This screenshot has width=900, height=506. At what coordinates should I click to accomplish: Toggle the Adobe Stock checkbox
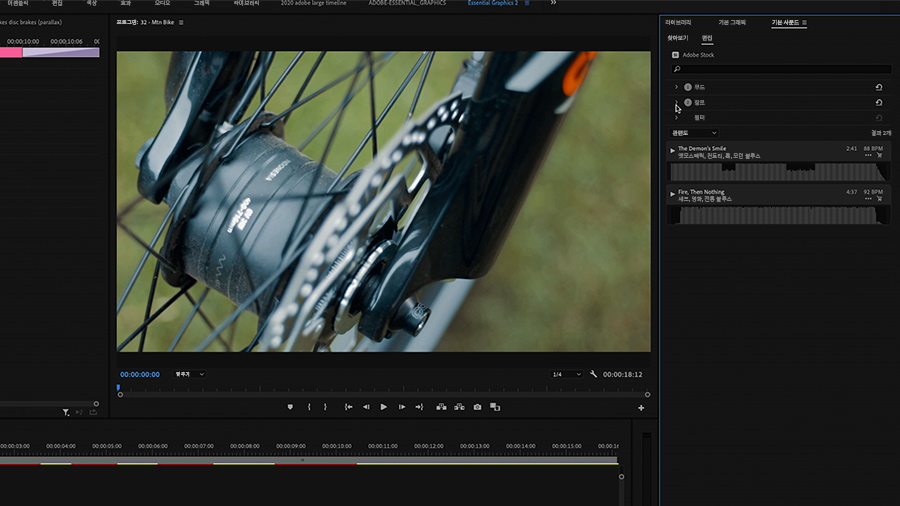(675, 55)
